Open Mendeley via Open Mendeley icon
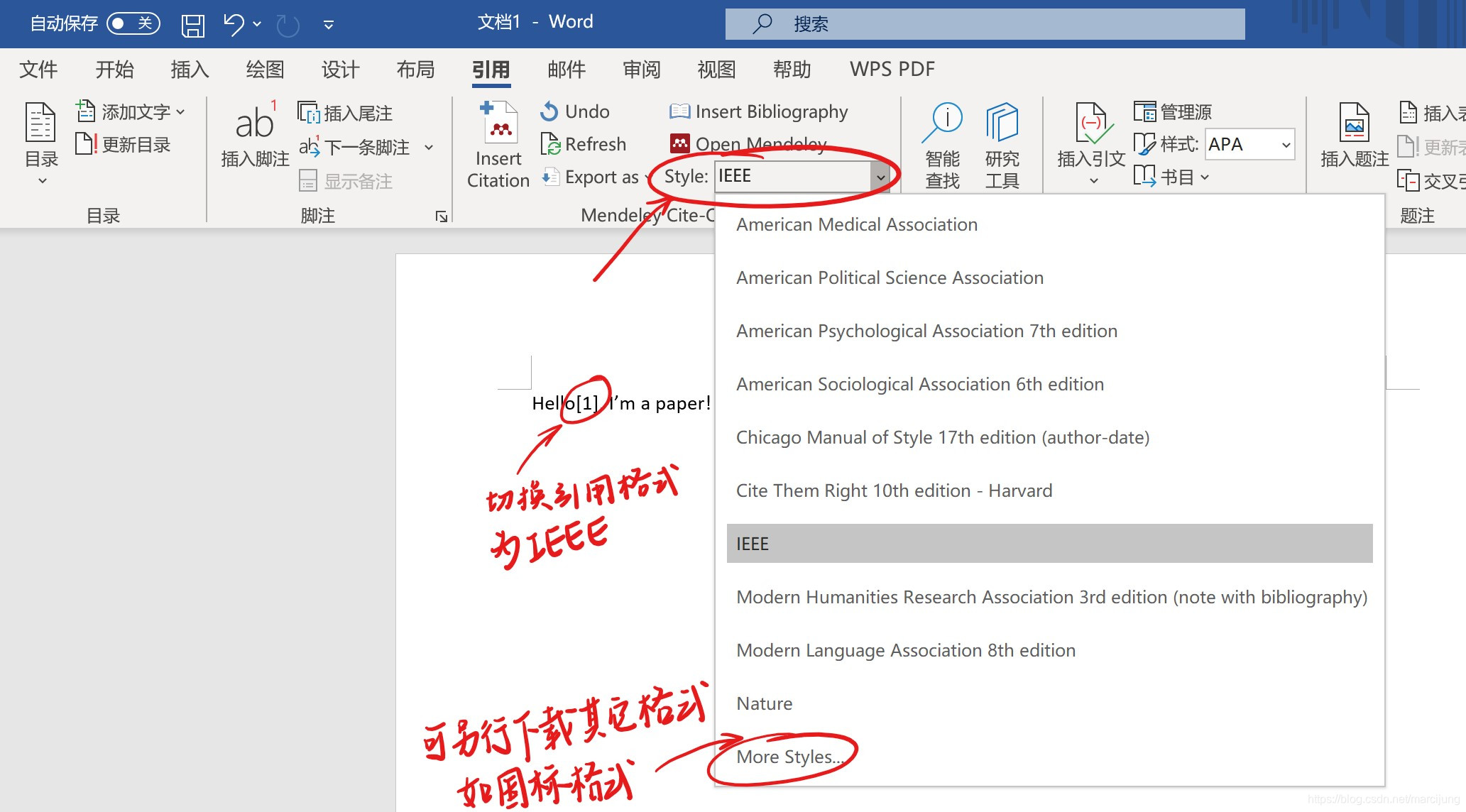1466x812 pixels. pos(679,144)
